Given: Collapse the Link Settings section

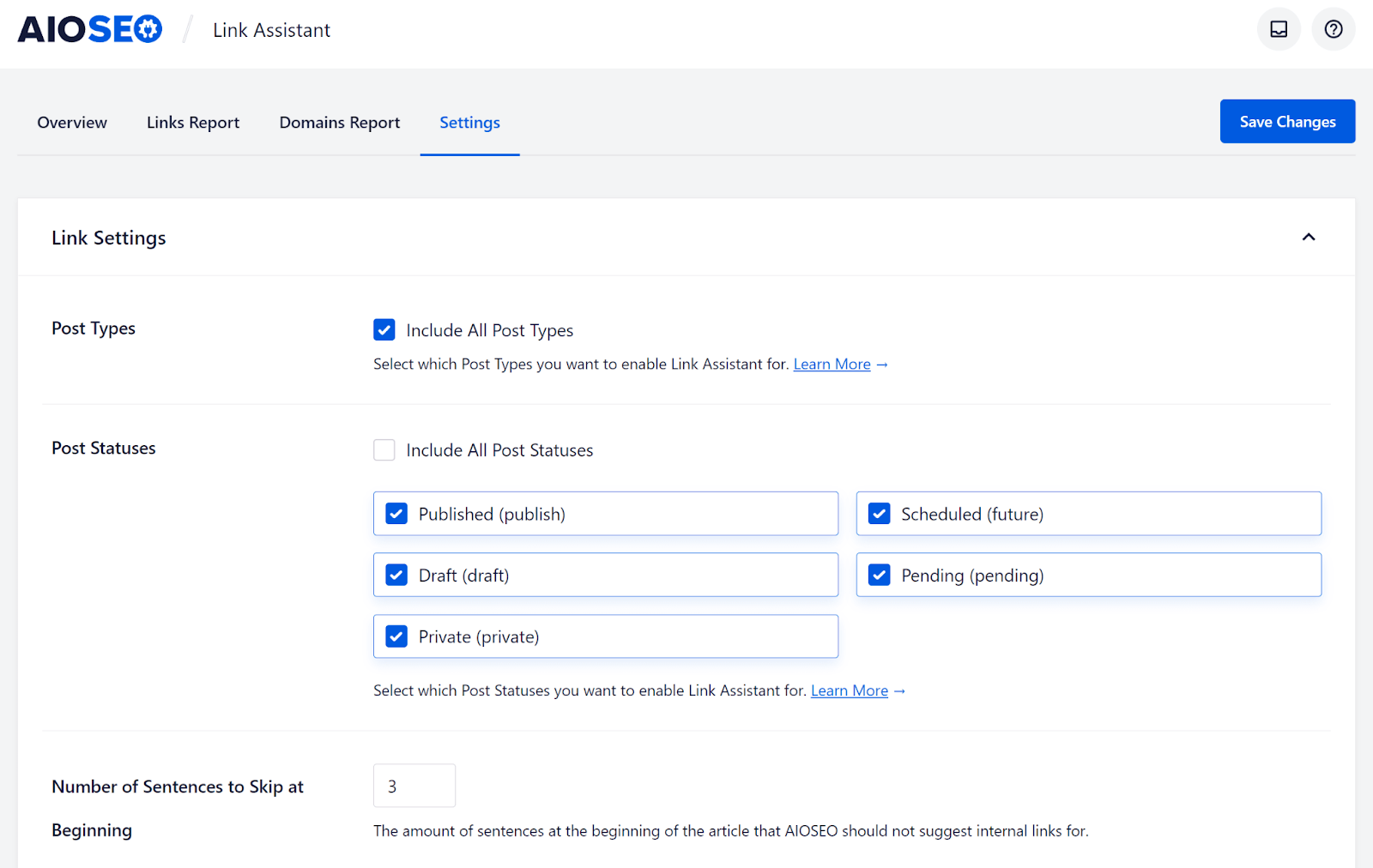Looking at the screenshot, I should coord(1309,238).
